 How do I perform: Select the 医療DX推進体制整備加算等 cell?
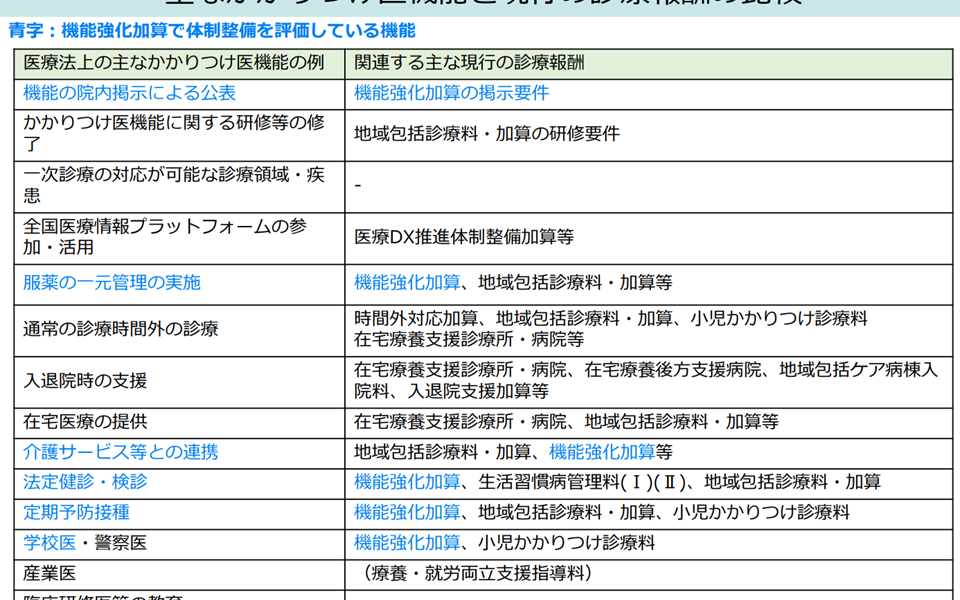point(464,237)
